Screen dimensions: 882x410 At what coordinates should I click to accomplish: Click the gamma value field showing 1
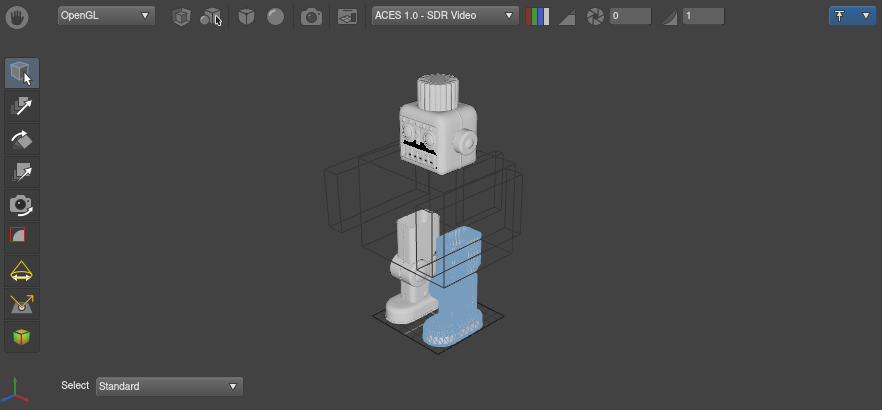tap(717, 16)
